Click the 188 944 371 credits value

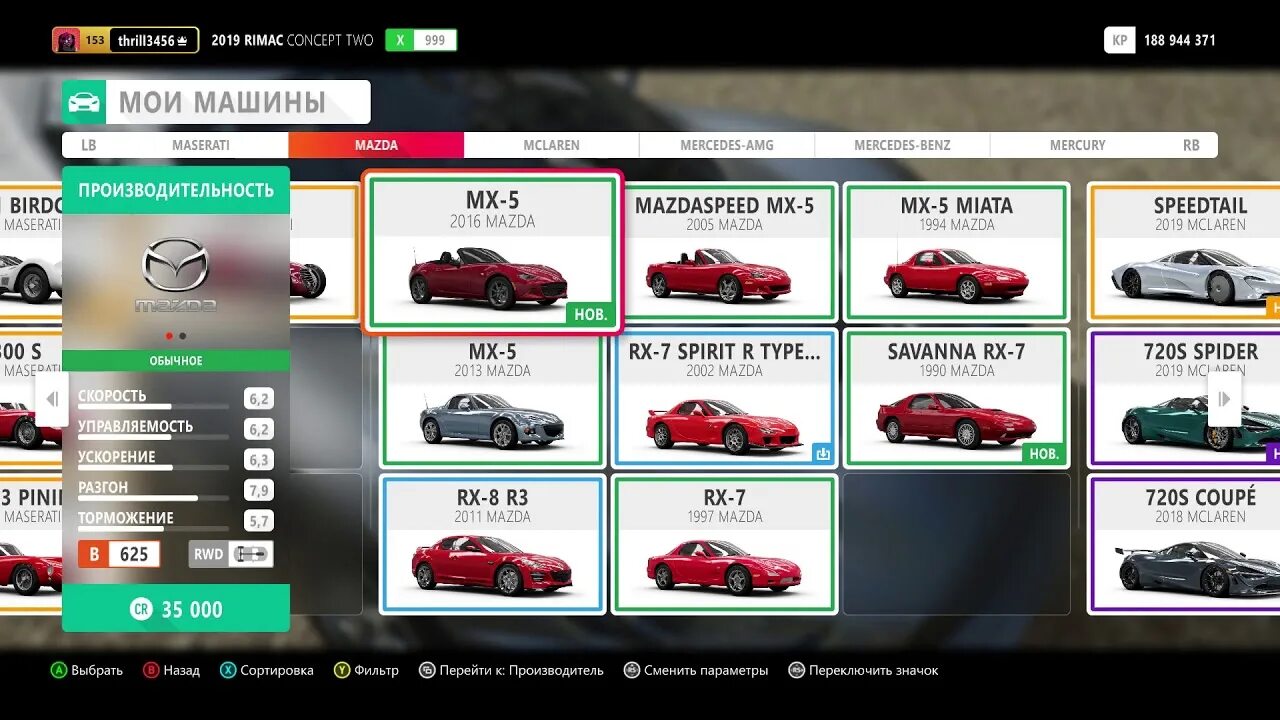pos(1180,40)
